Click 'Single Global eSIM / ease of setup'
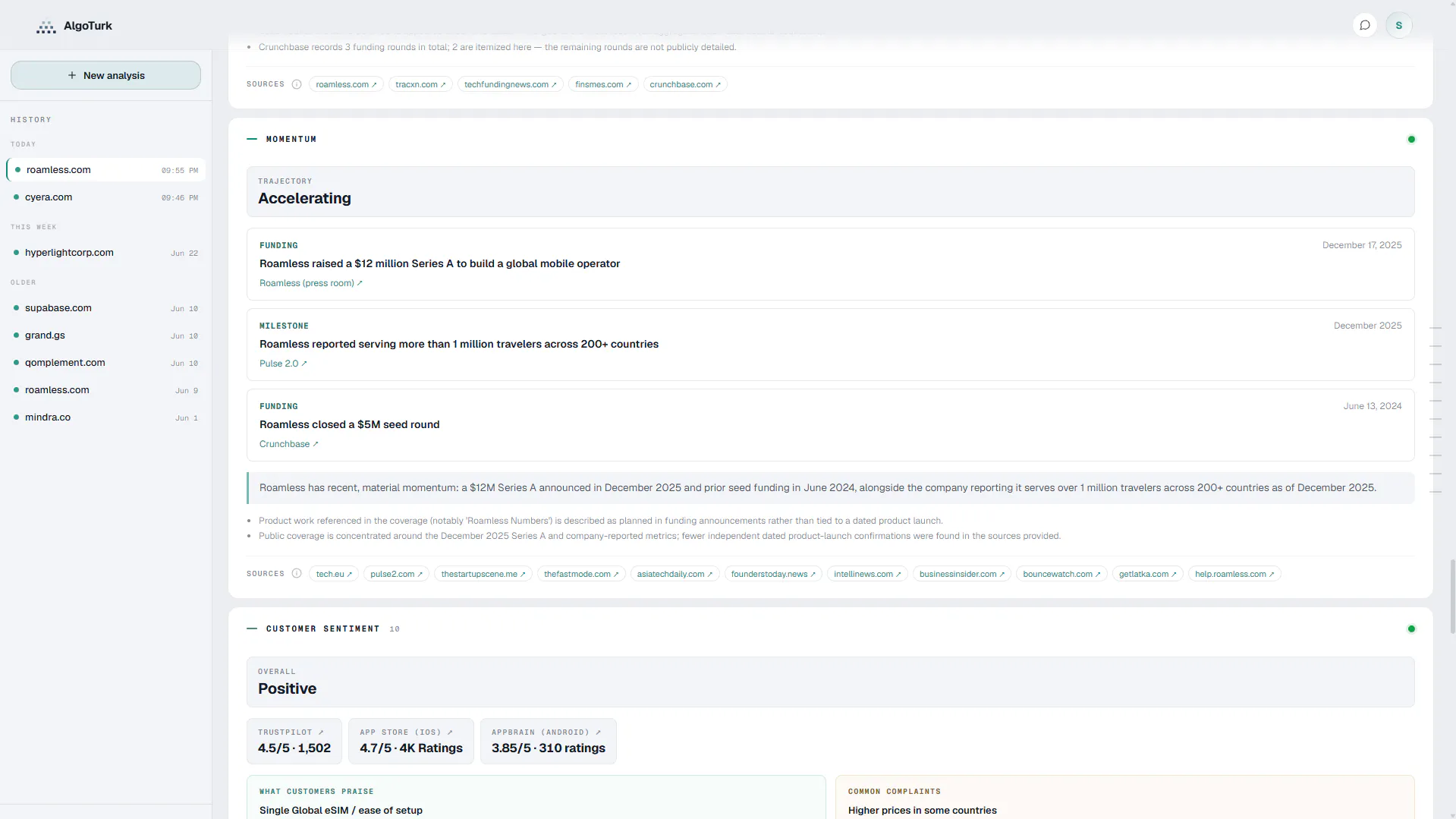This screenshot has width=1456, height=819. [x=341, y=811]
